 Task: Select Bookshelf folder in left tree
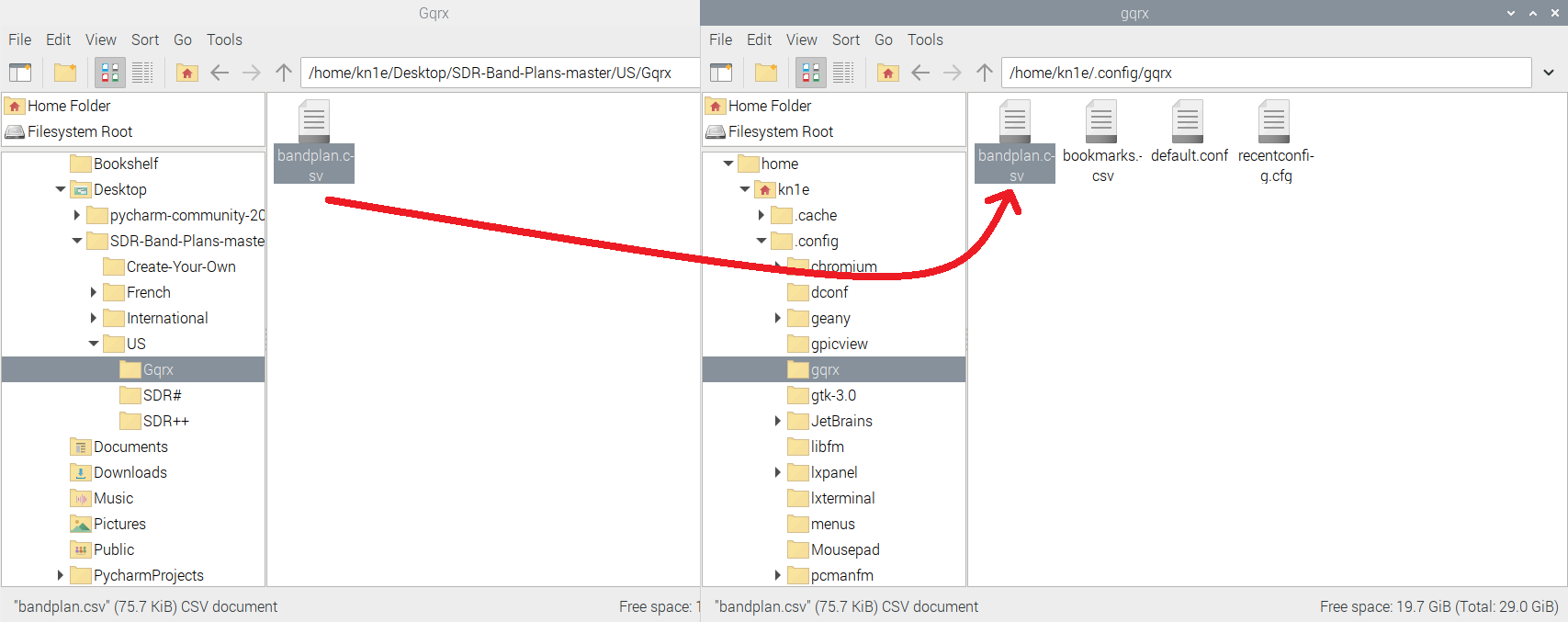(x=115, y=164)
